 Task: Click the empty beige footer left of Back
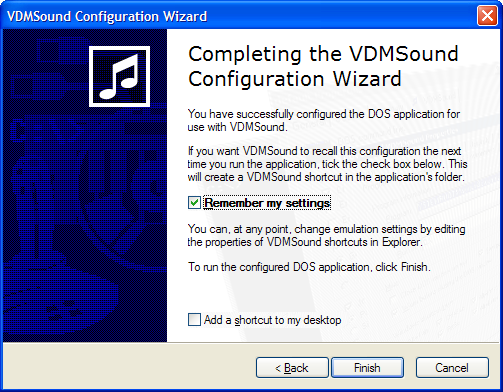[128, 367]
